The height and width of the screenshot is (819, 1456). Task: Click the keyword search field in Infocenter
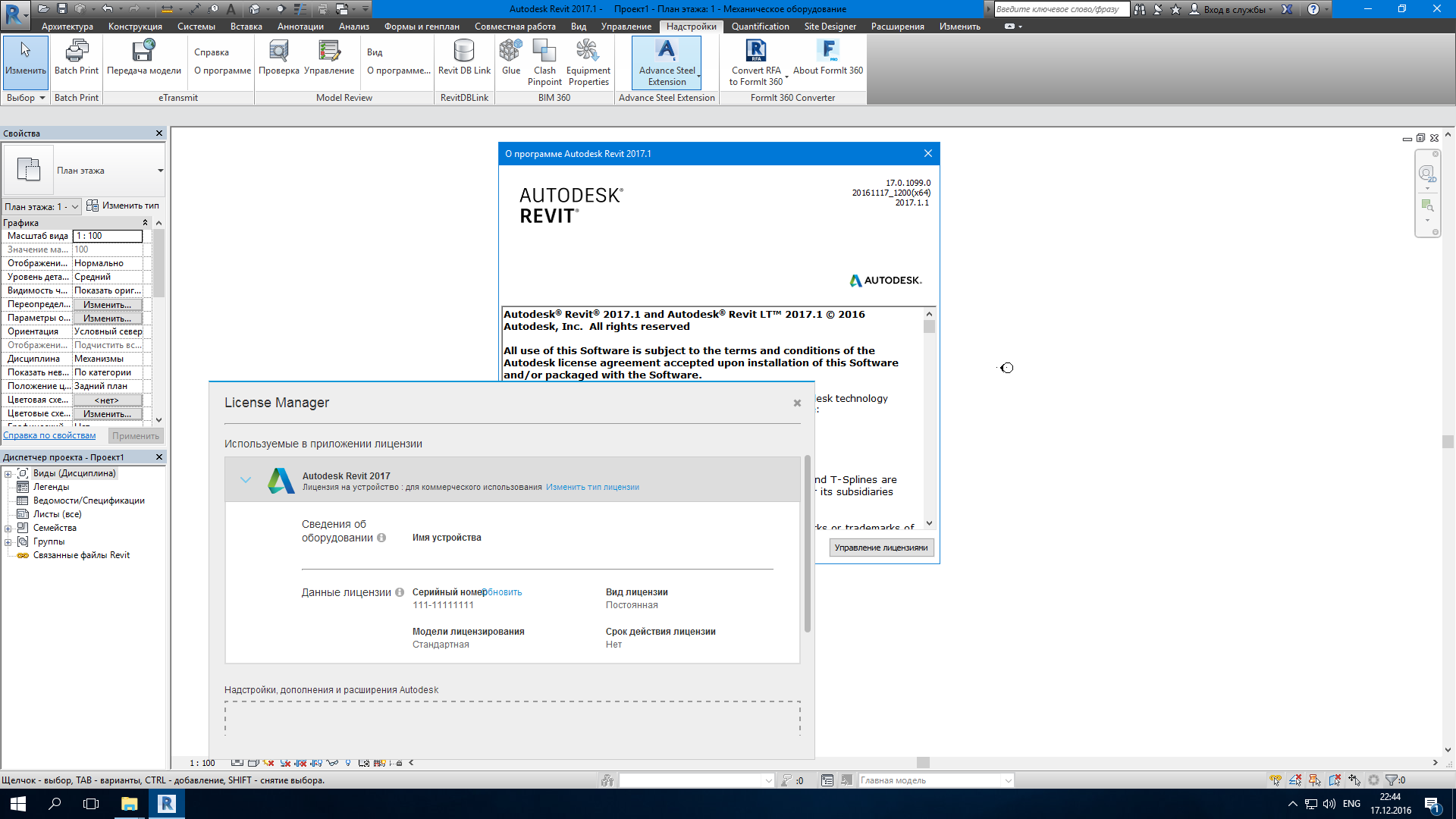tap(1061, 9)
